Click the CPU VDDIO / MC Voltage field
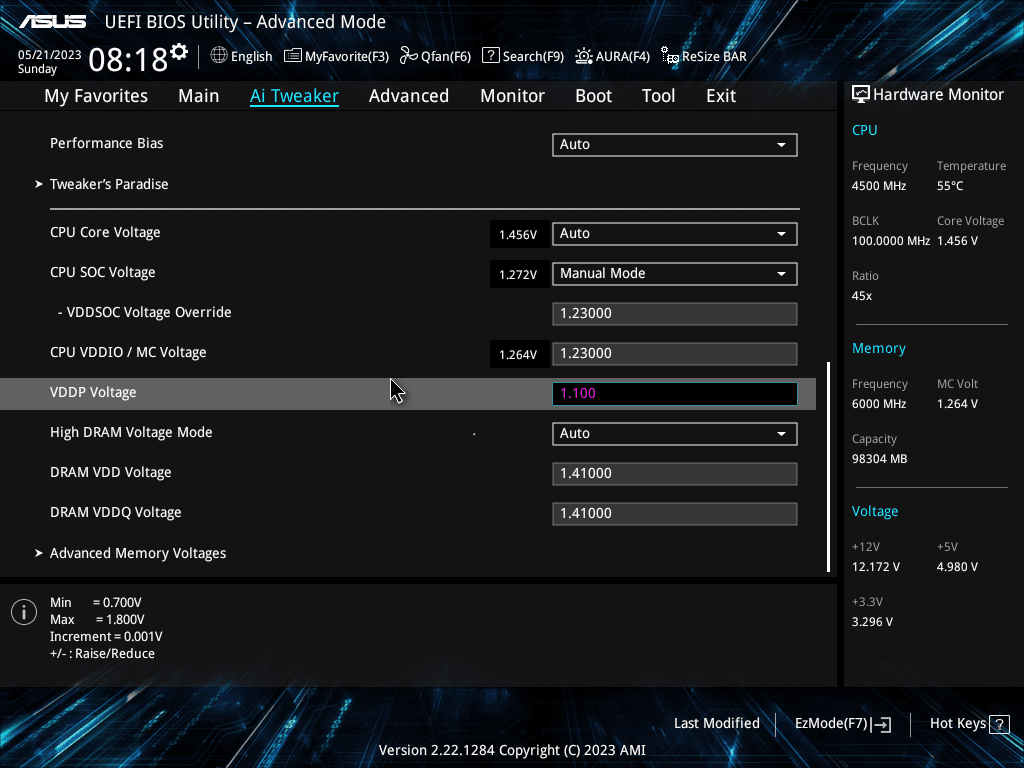Screen dimensions: 1024x768 click(675, 353)
